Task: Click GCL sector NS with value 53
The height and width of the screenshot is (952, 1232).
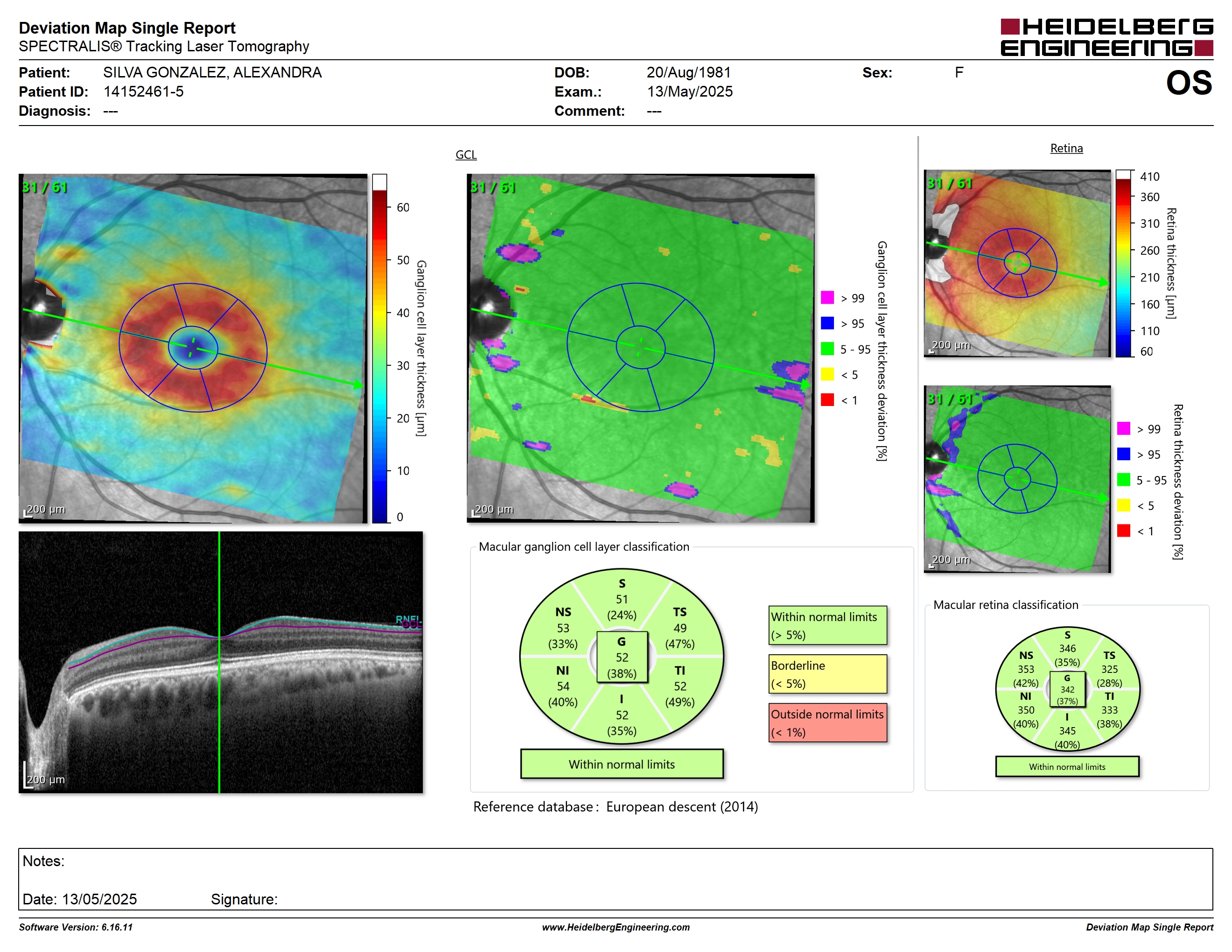Action: 563,628
